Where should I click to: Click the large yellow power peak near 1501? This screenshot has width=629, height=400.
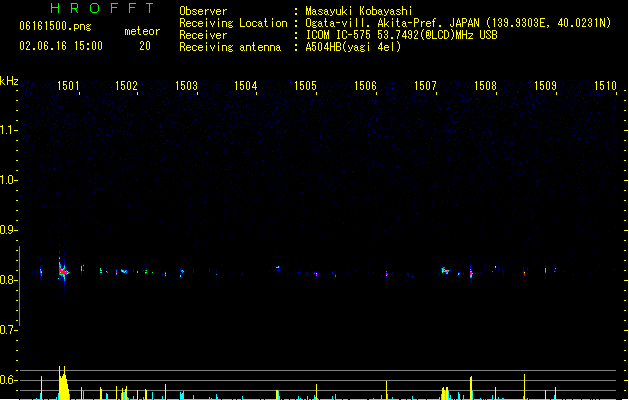[x=63, y=383]
